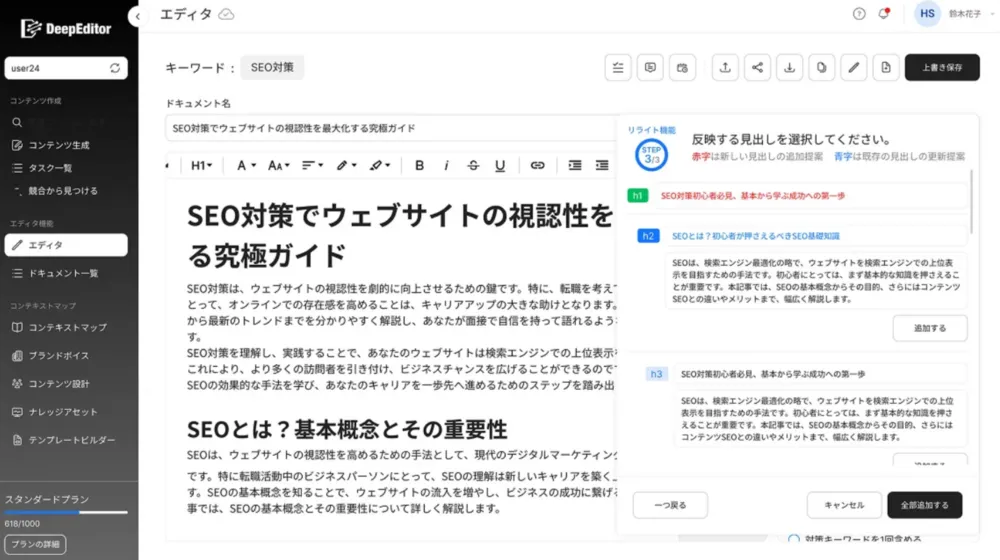Click the HS user avatar
The width and height of the screenshot is (1000, 560).
(927, 13)
